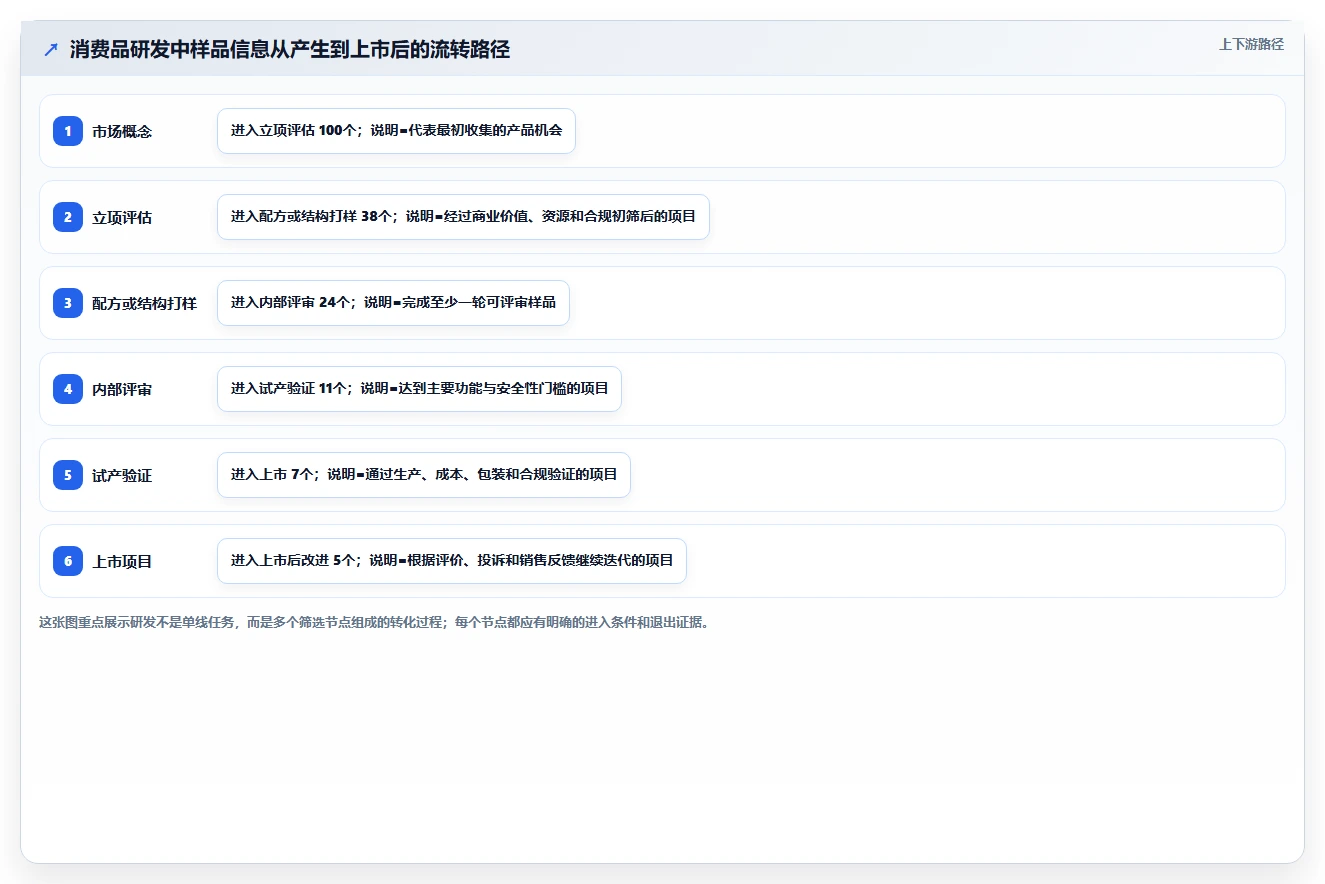Click the 配方或结构打样 stage label
The height and width of the screenshot is (884, 1325).
[144, 303]
